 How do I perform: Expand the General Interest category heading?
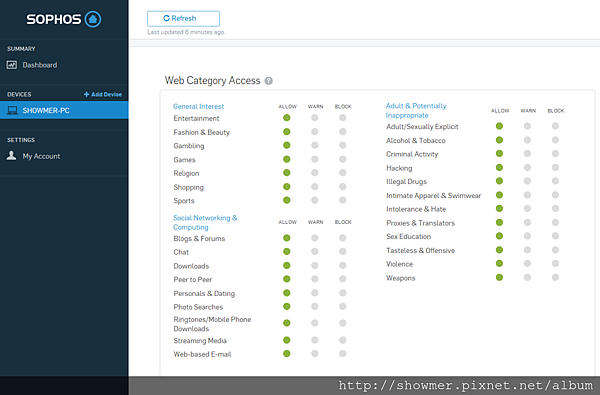198,106
